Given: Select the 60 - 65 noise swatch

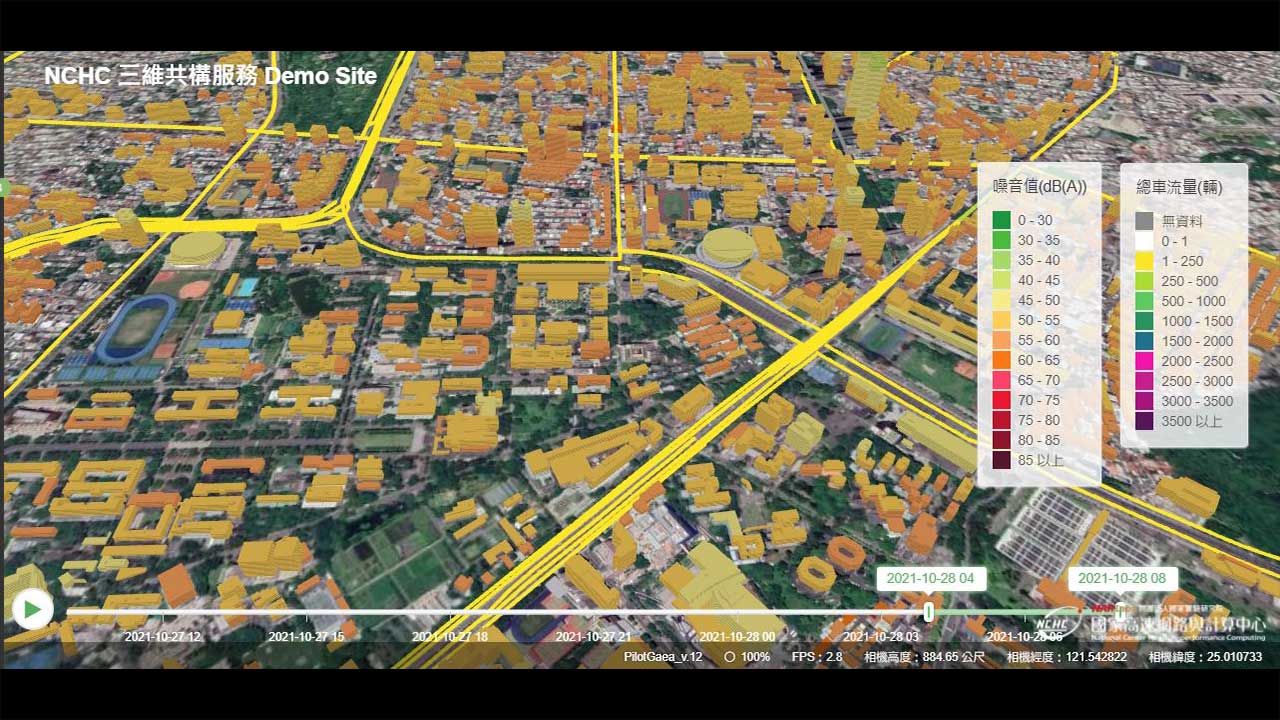Looking at the screenshot, I should (x=1001, y=360).
